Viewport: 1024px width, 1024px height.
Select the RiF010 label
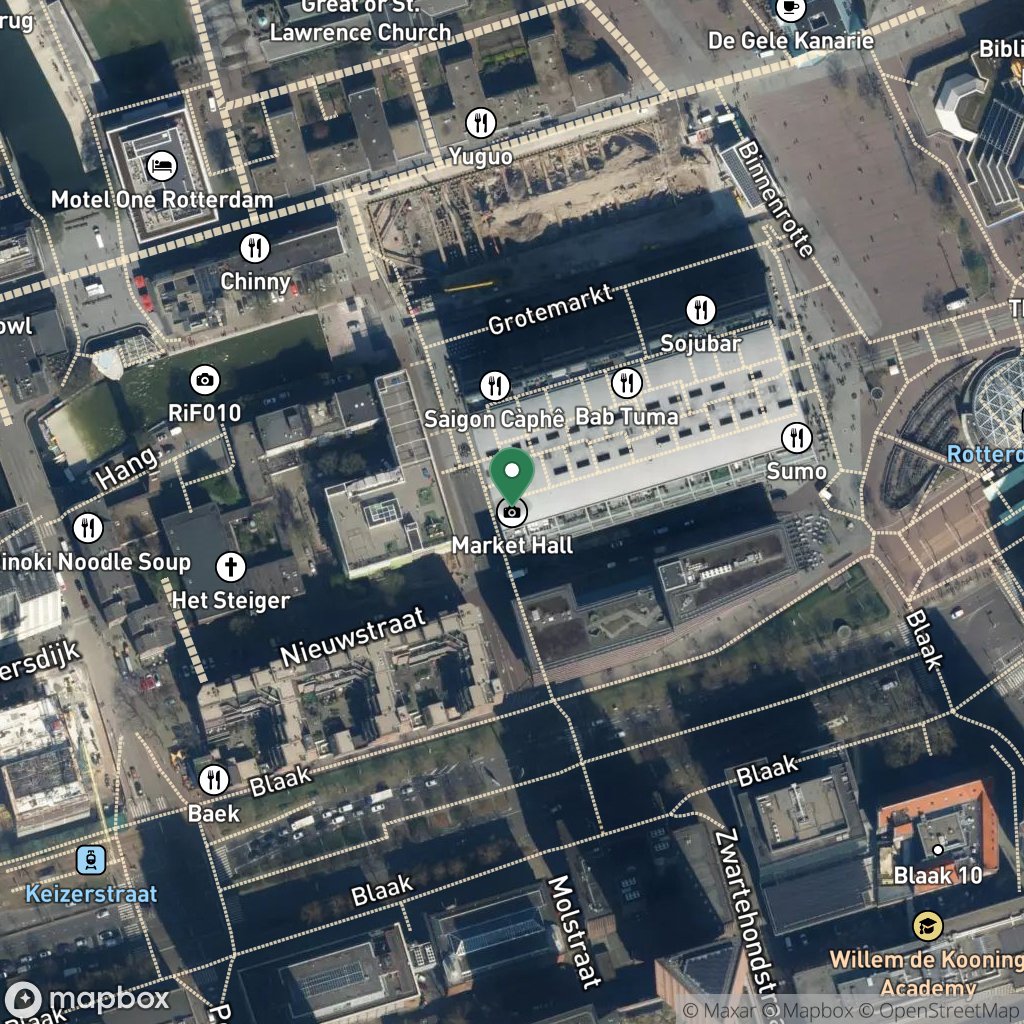tap(204, 413)
